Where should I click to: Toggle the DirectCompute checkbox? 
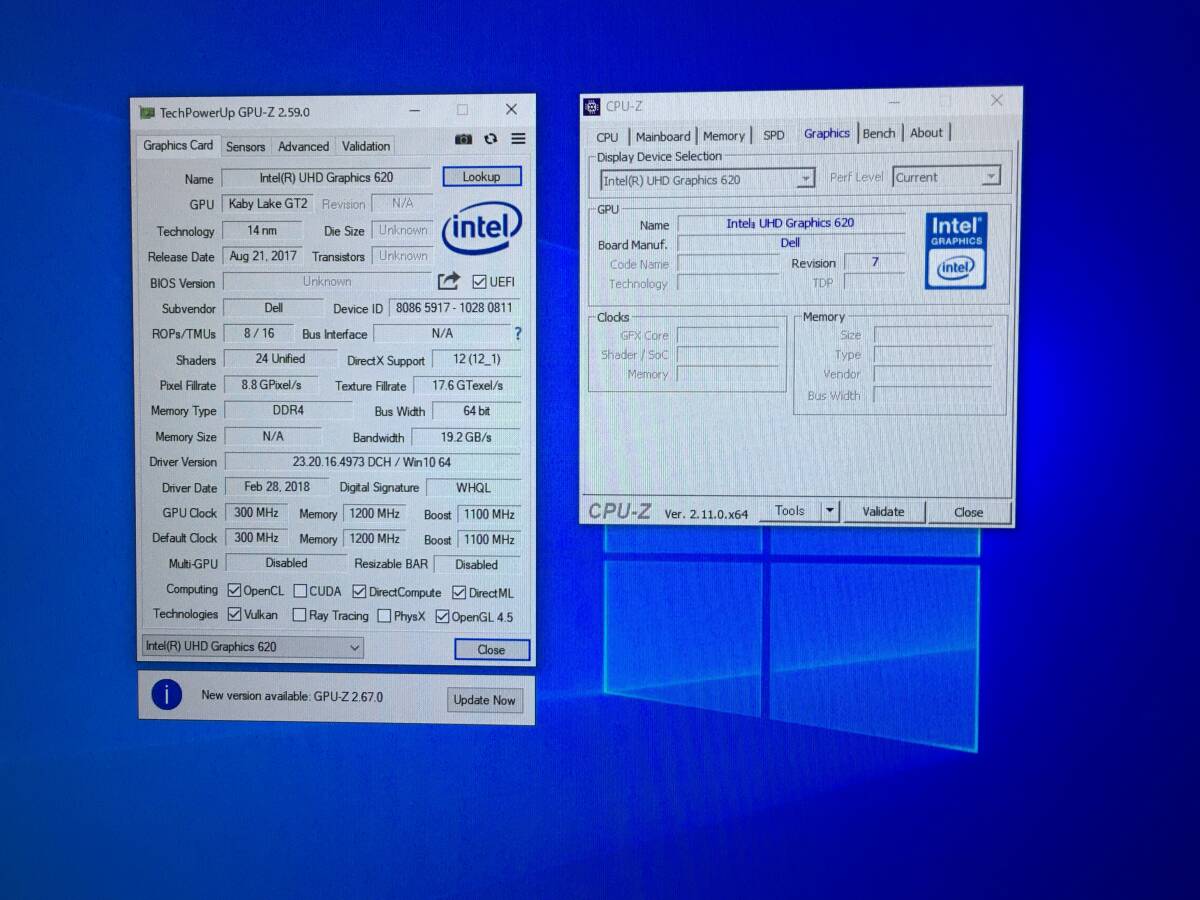(359, 592)
